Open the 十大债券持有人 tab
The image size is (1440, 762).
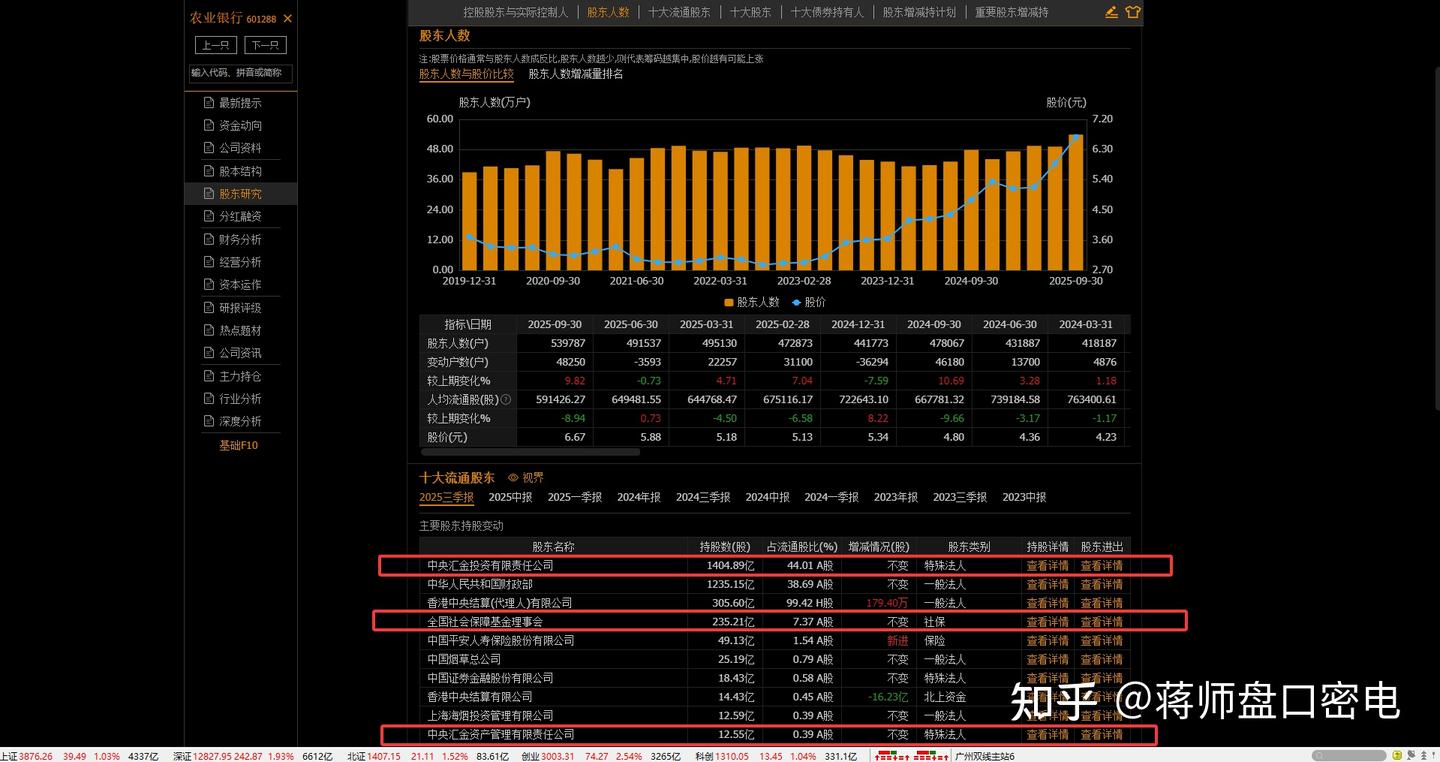click(827, 13)
